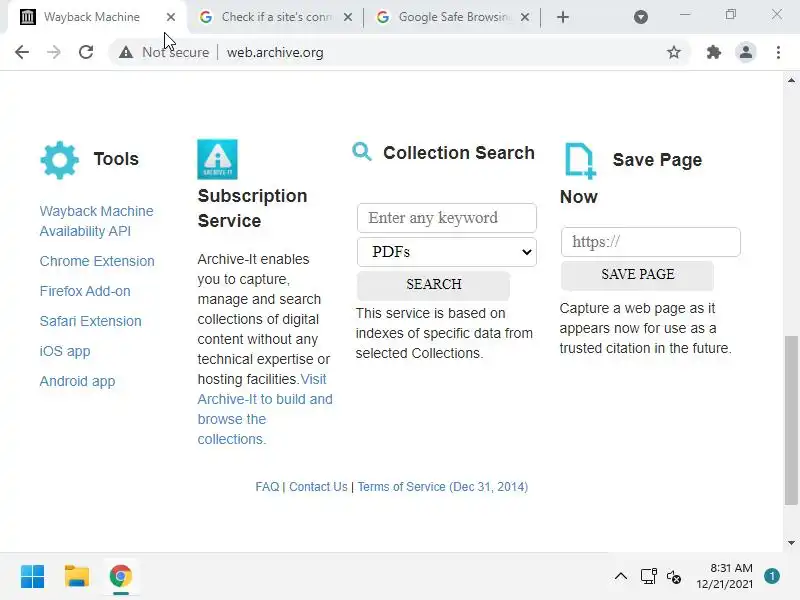Click the blue Tools gear icon
The height and width of the screenshot is (600, 800).
pyautogui.click(x=59, y=160)
